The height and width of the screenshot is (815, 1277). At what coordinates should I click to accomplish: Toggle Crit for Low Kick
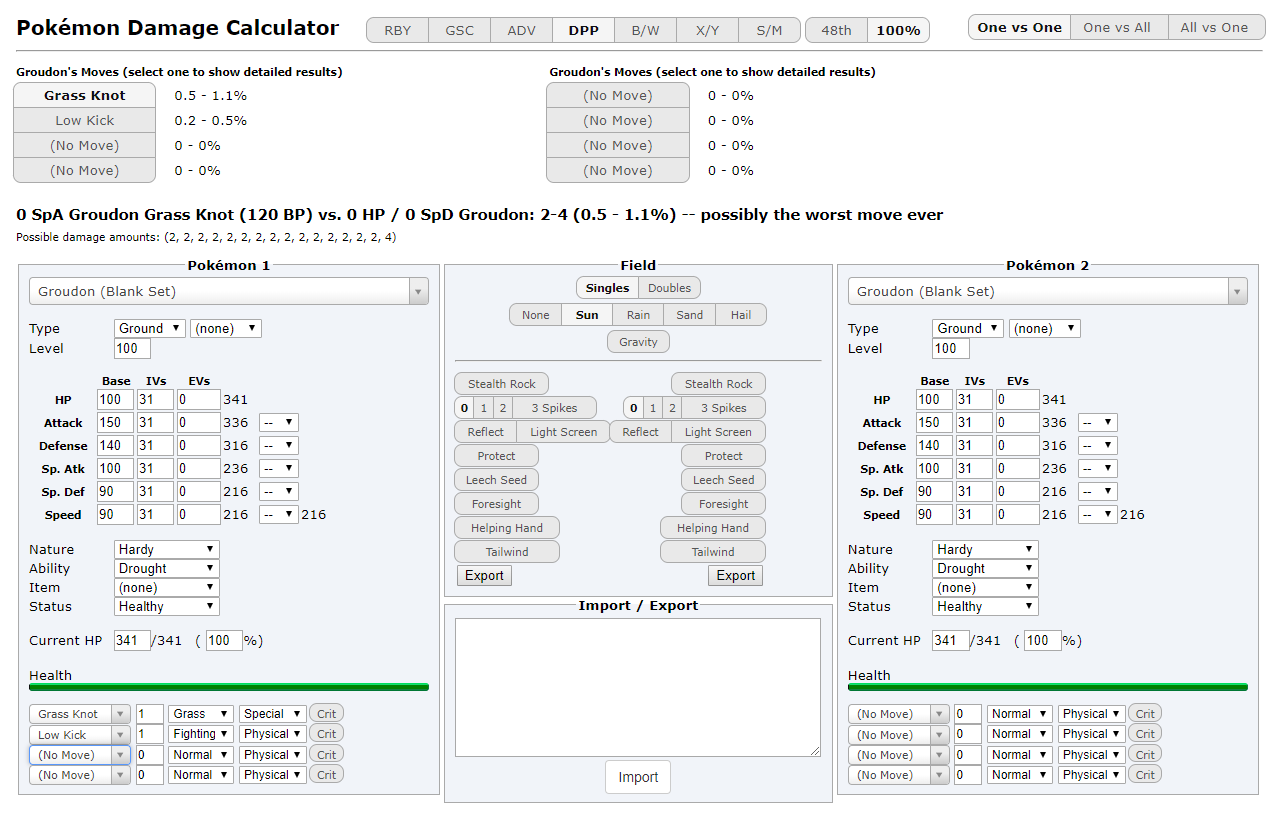326,734
